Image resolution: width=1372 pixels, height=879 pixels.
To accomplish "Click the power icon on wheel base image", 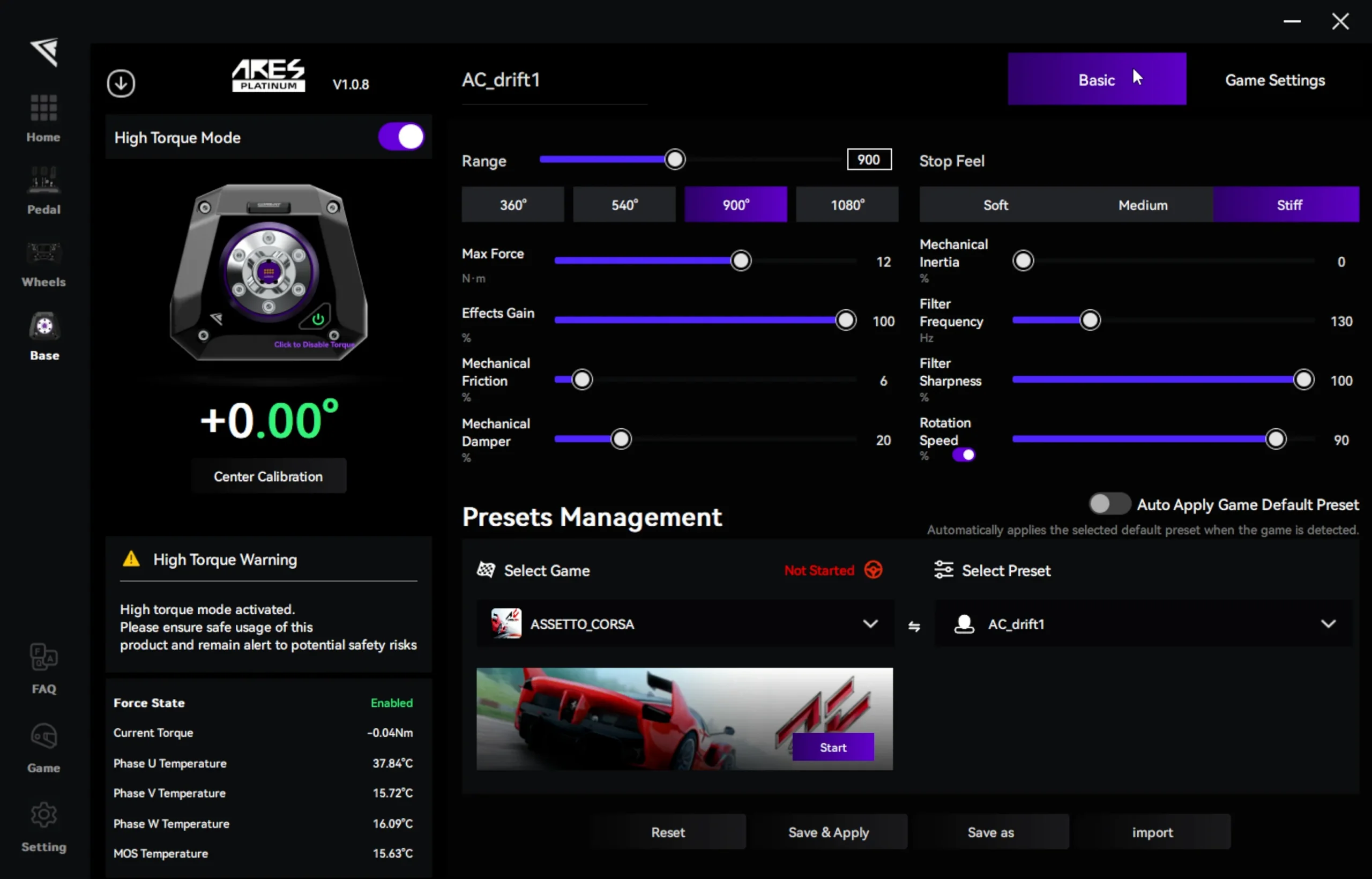I will (318, 318).
